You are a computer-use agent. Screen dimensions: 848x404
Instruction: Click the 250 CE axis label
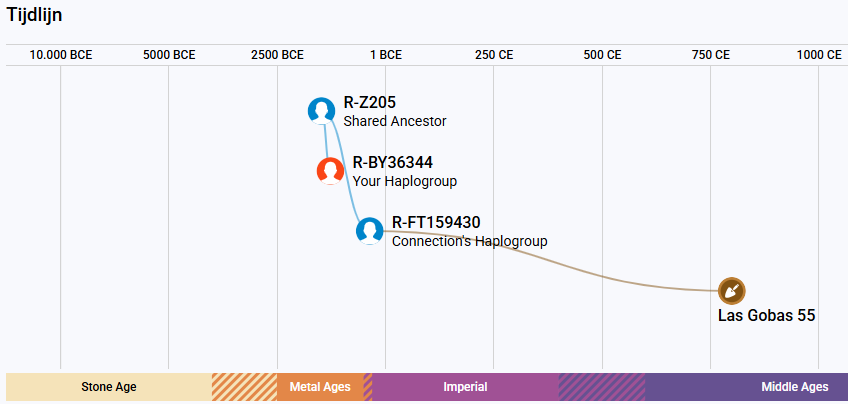(x=494, y=55)
